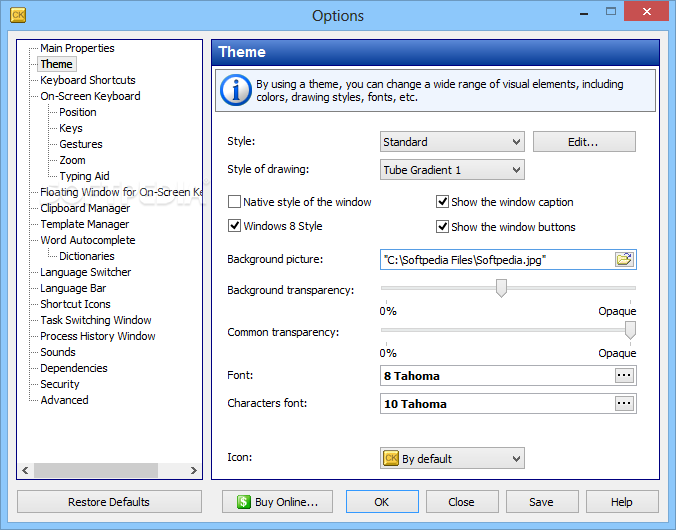Viewport: 676px width, 530px height.
Task: Click the CK app icon in title bar
Action: 18,15
